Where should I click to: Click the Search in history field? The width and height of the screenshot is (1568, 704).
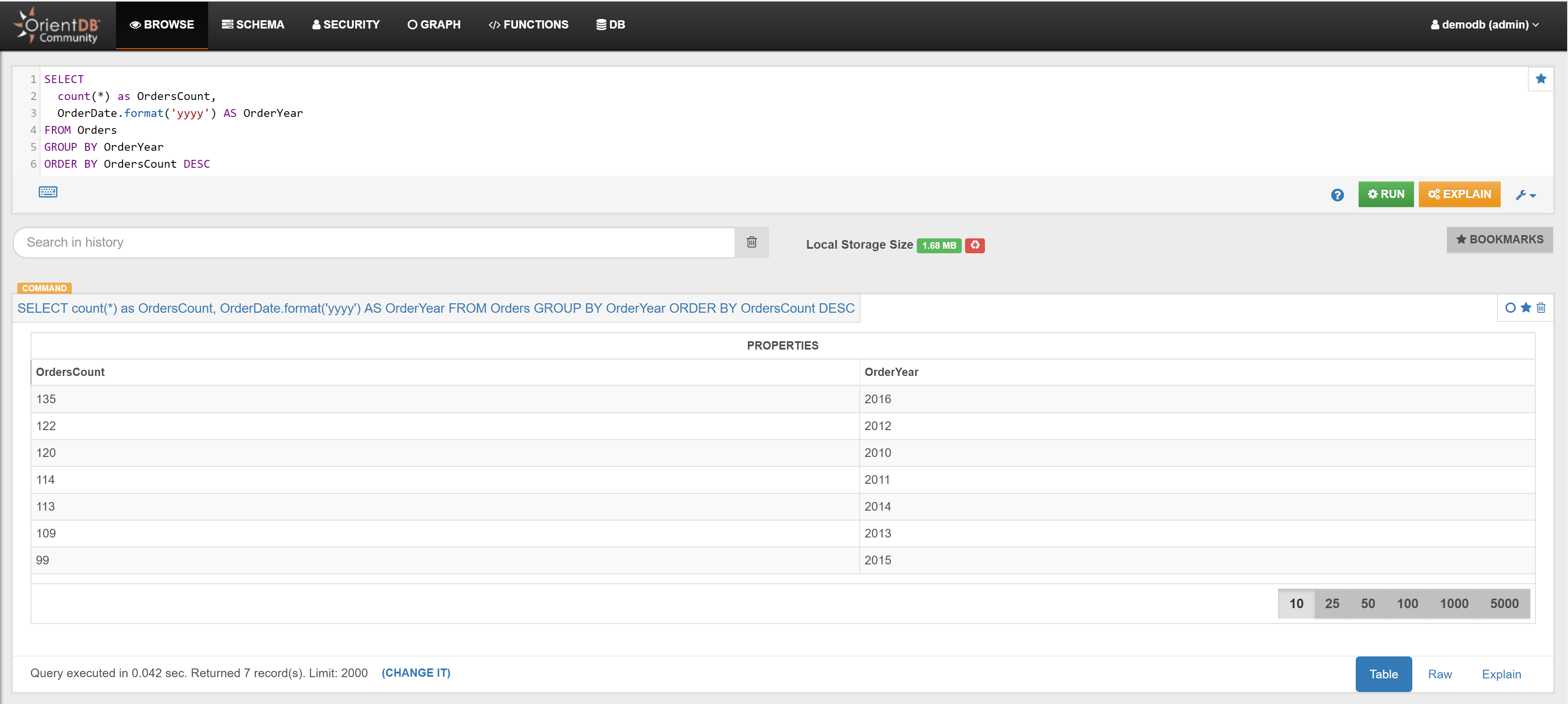click(374, 243)
